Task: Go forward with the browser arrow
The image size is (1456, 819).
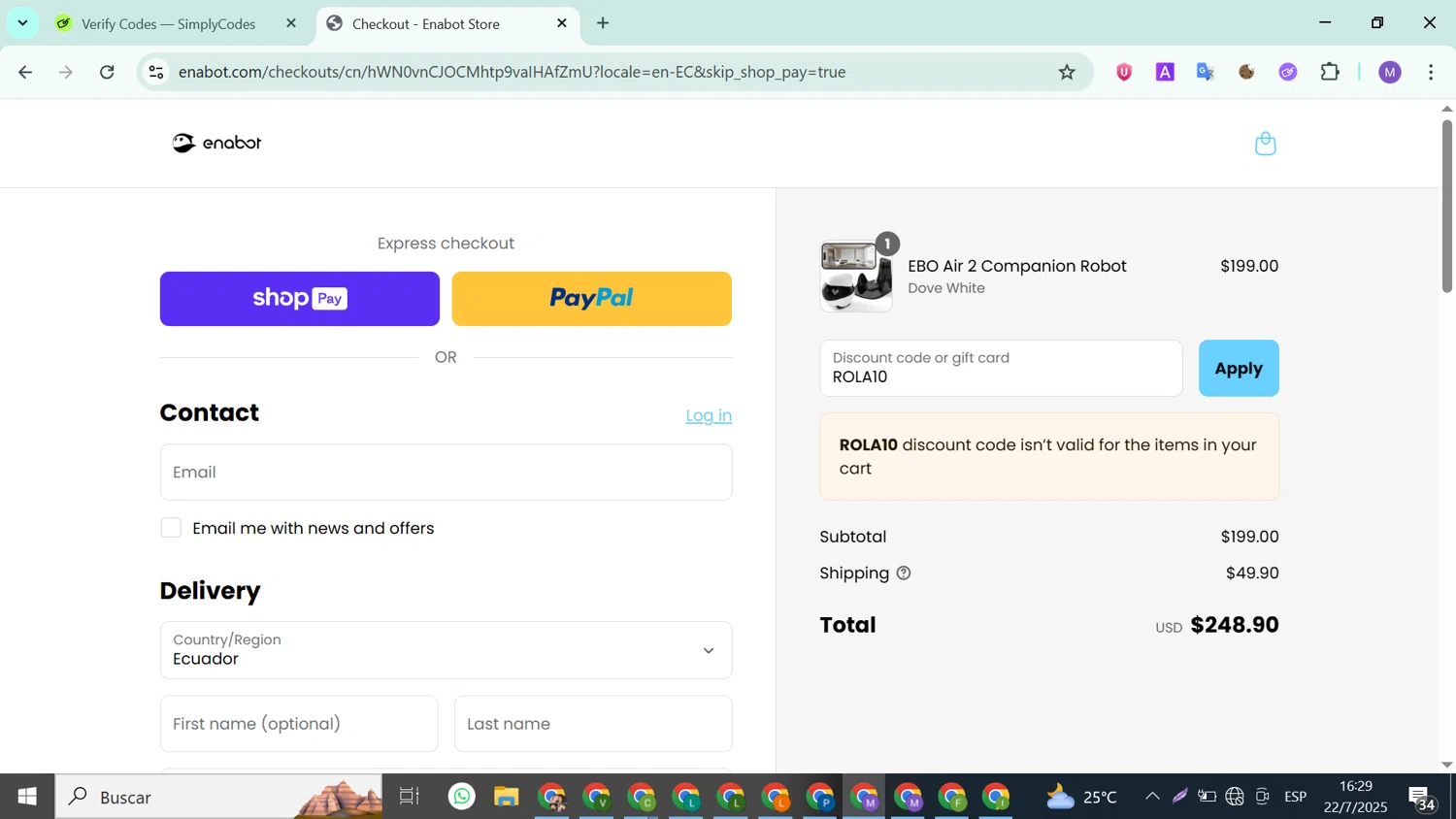Action: point(66,72)
